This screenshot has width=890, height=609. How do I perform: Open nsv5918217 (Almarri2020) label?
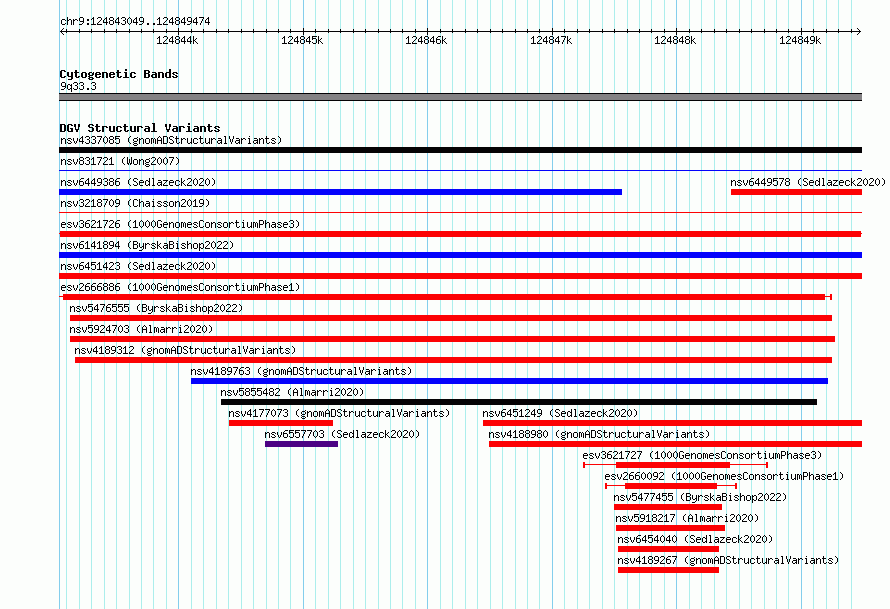click(687, 518)
